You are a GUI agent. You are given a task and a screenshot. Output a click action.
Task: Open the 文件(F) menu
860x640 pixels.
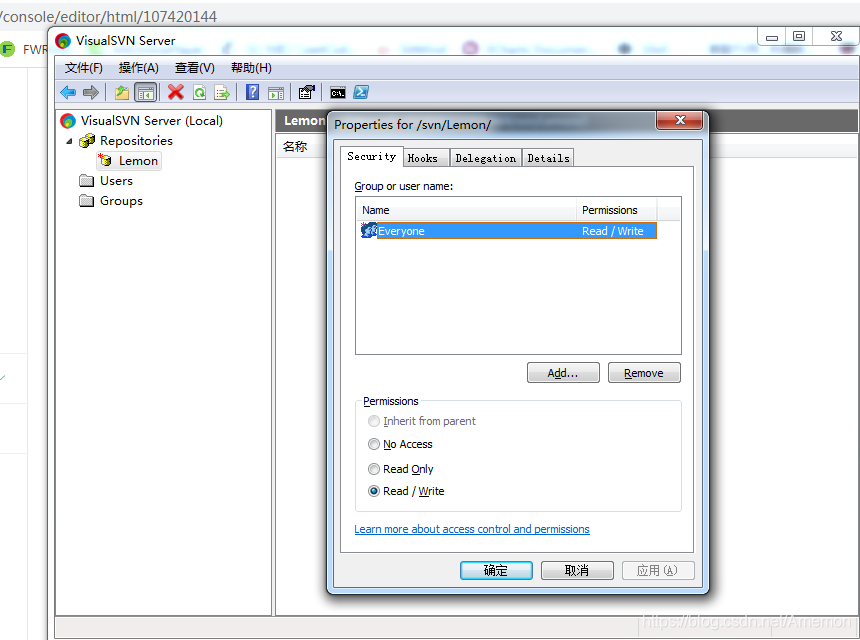coord(83,68)
